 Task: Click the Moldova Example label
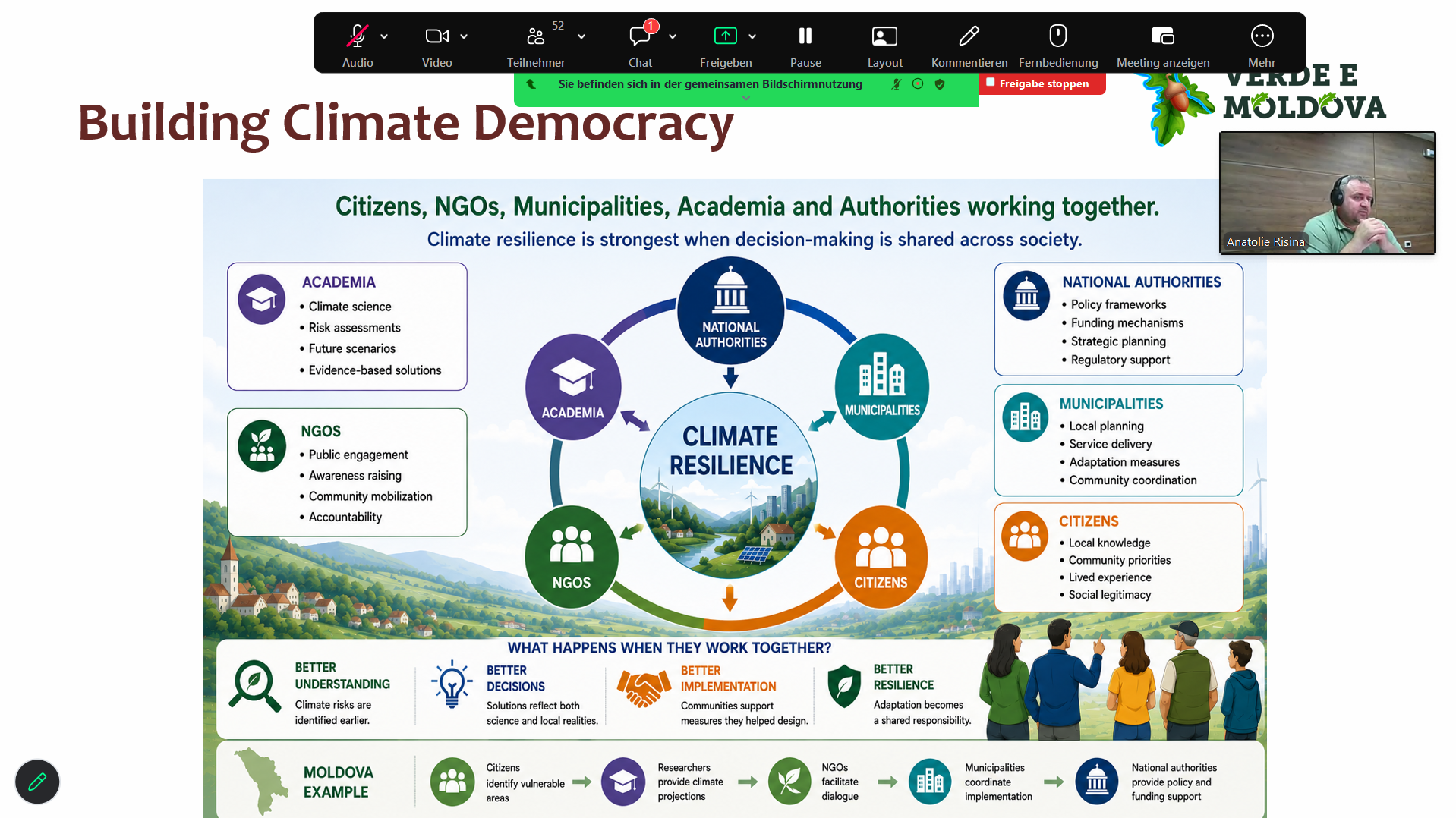tap(339, 782)
